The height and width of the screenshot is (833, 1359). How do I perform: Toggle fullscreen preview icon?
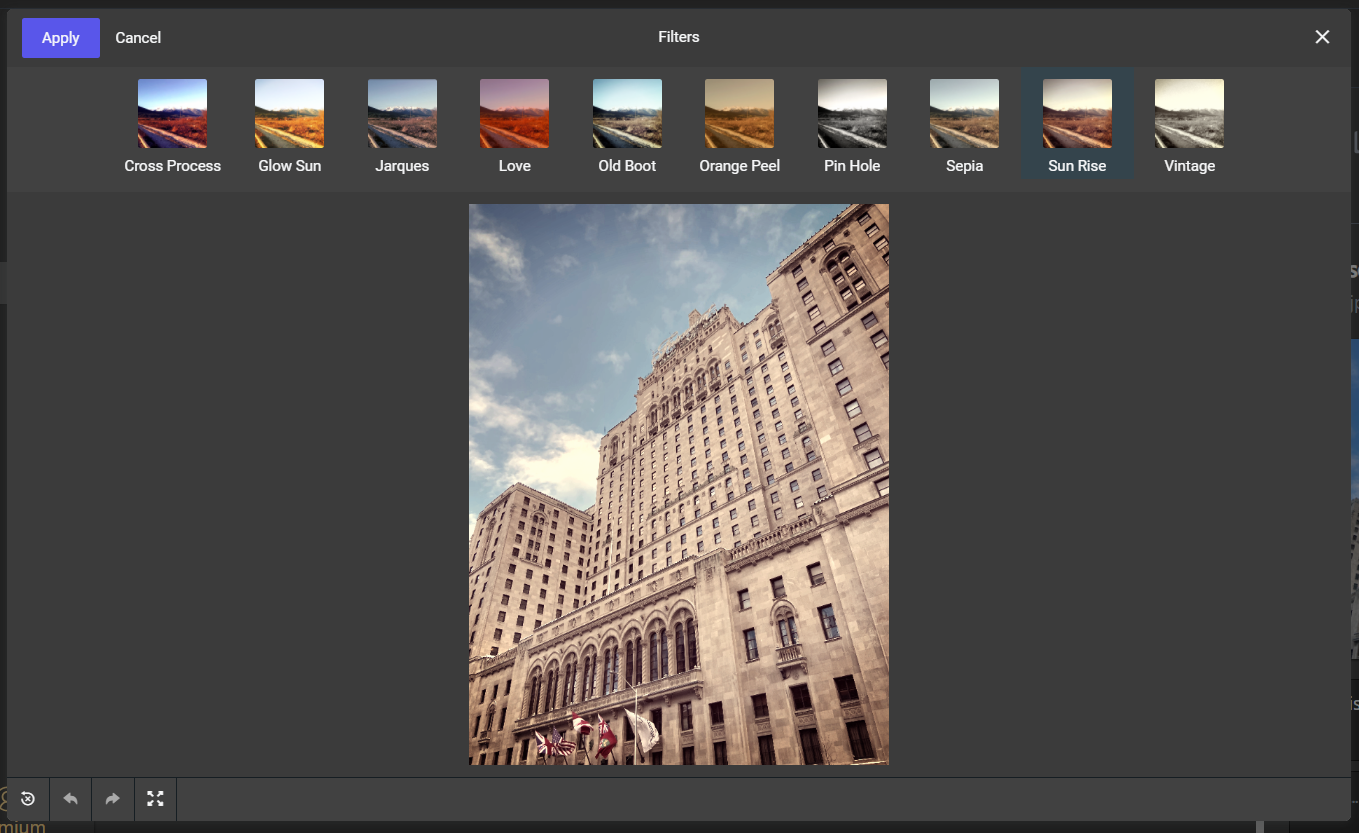coord(155,799)
